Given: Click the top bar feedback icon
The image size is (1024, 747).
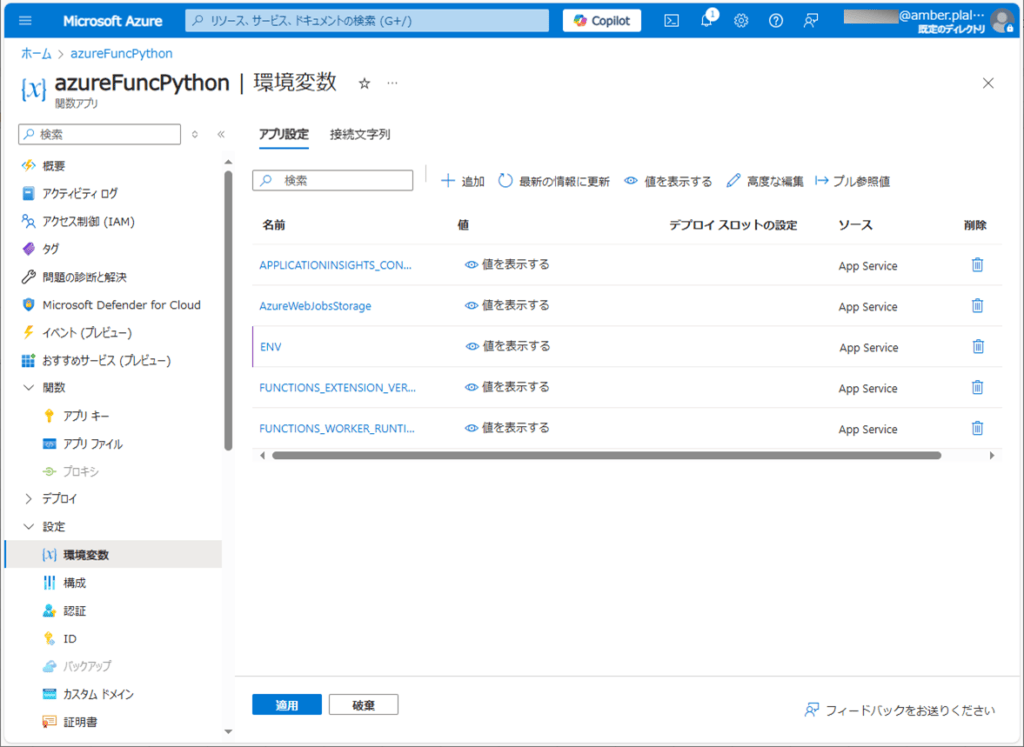Looking at the screenshot, I should [x=810, y=20].
